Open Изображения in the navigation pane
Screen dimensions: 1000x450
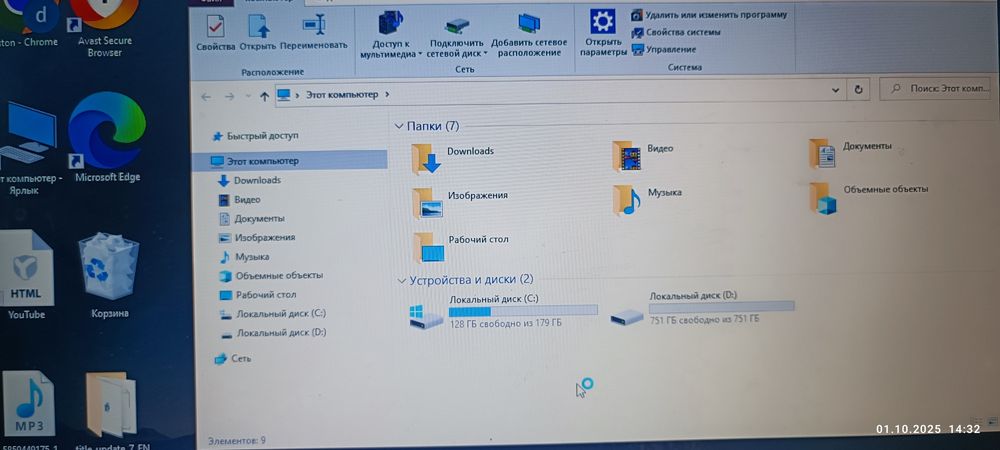256,238
